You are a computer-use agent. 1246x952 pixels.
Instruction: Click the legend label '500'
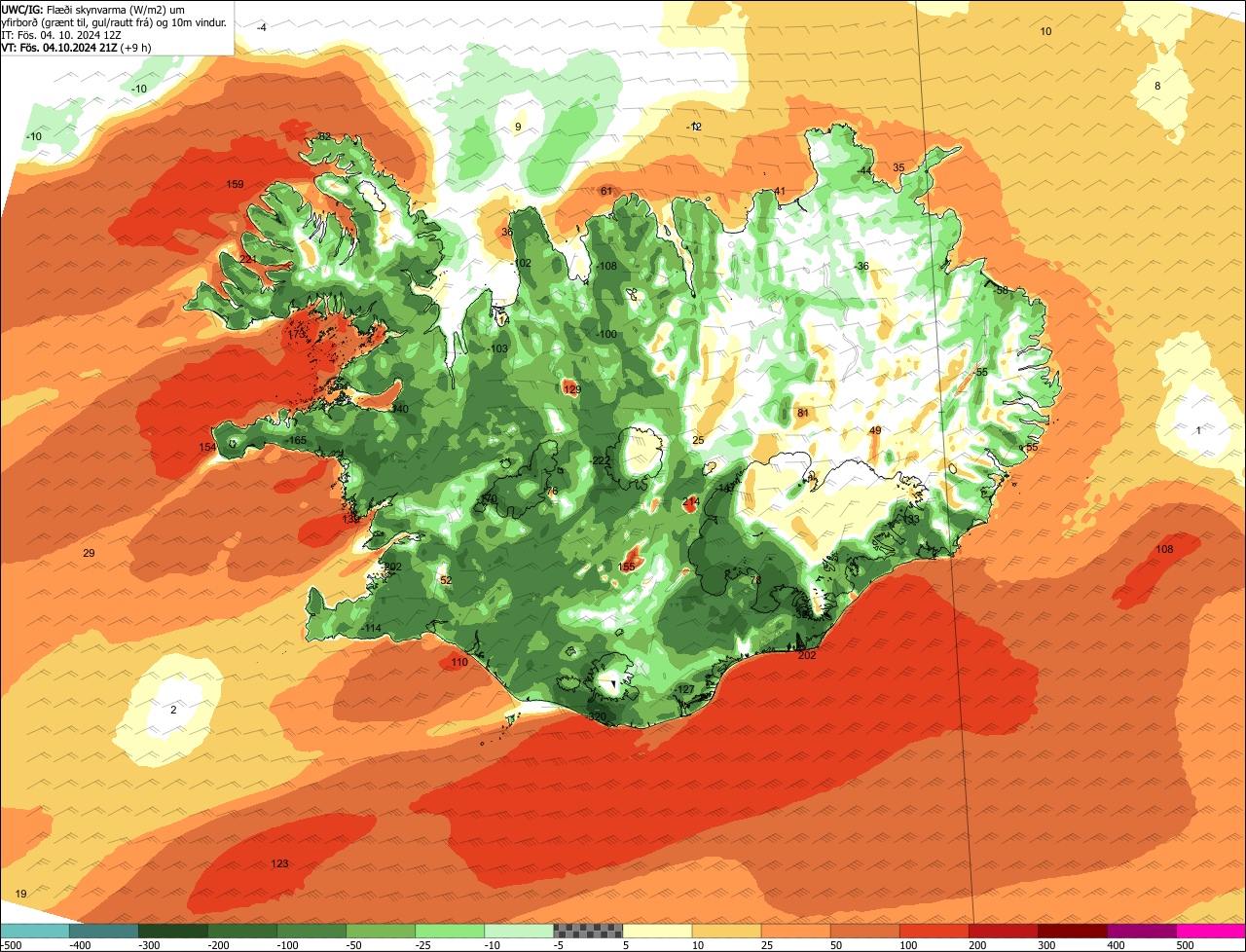coord(1184,945)
